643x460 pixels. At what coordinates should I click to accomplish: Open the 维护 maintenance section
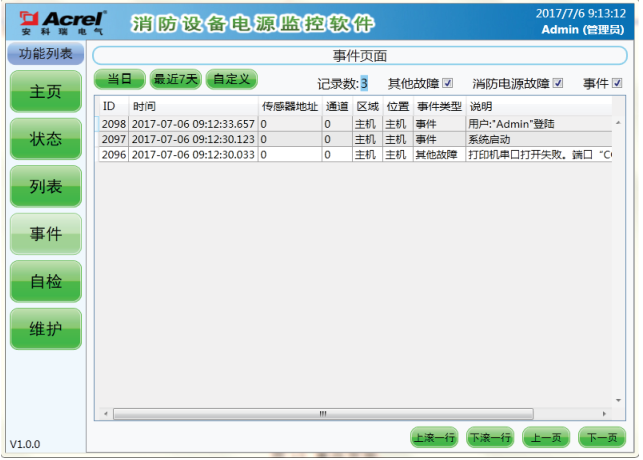[45, 329]
